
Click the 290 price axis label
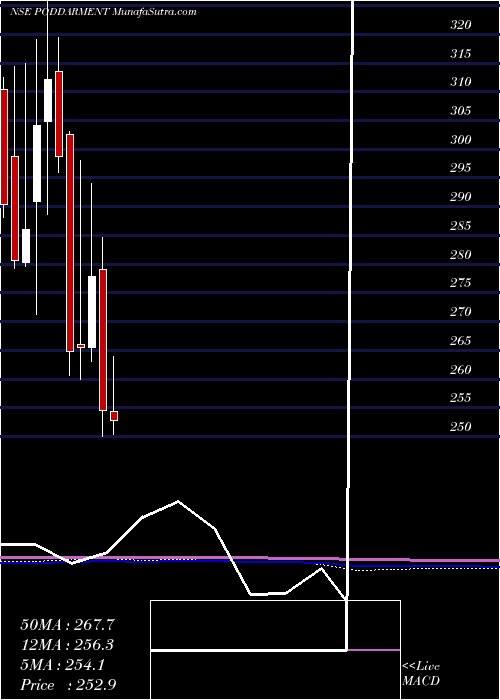(460, 197)
